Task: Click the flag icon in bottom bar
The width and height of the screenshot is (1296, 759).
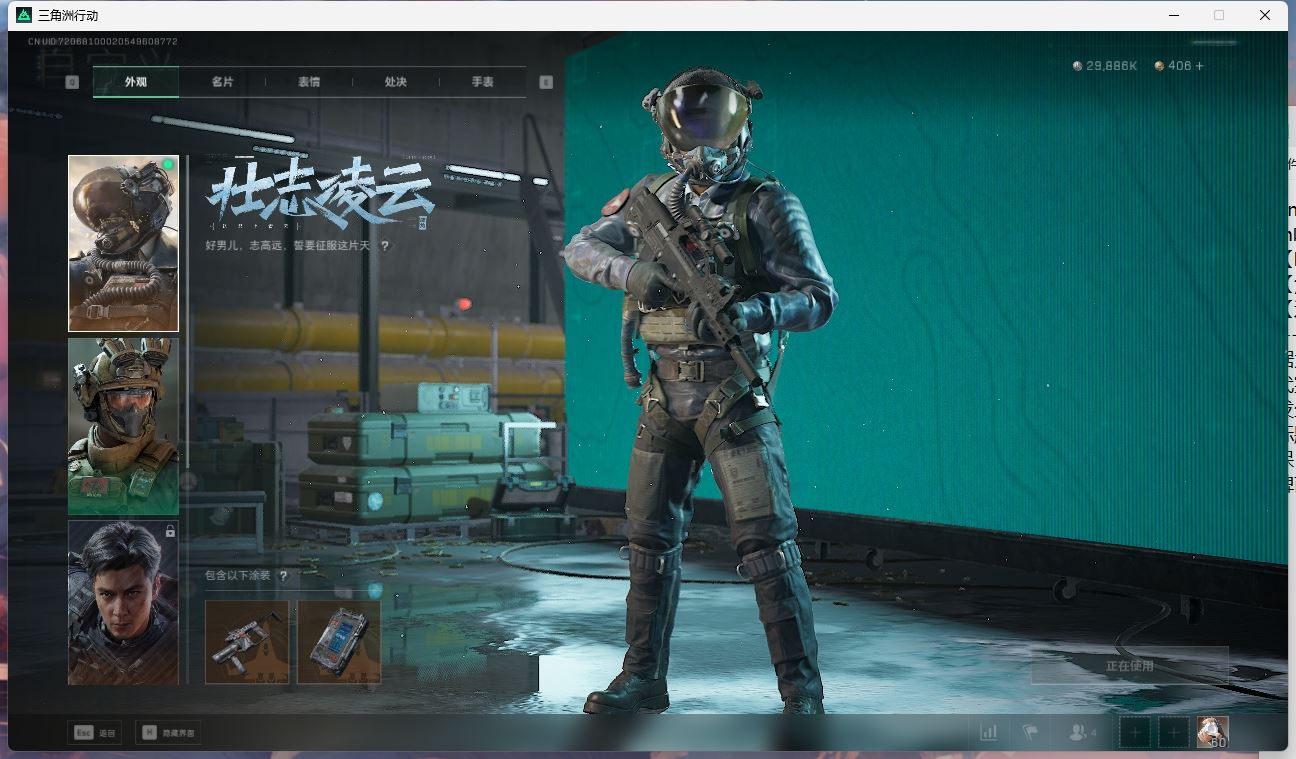Action: tap(1030, 733)
